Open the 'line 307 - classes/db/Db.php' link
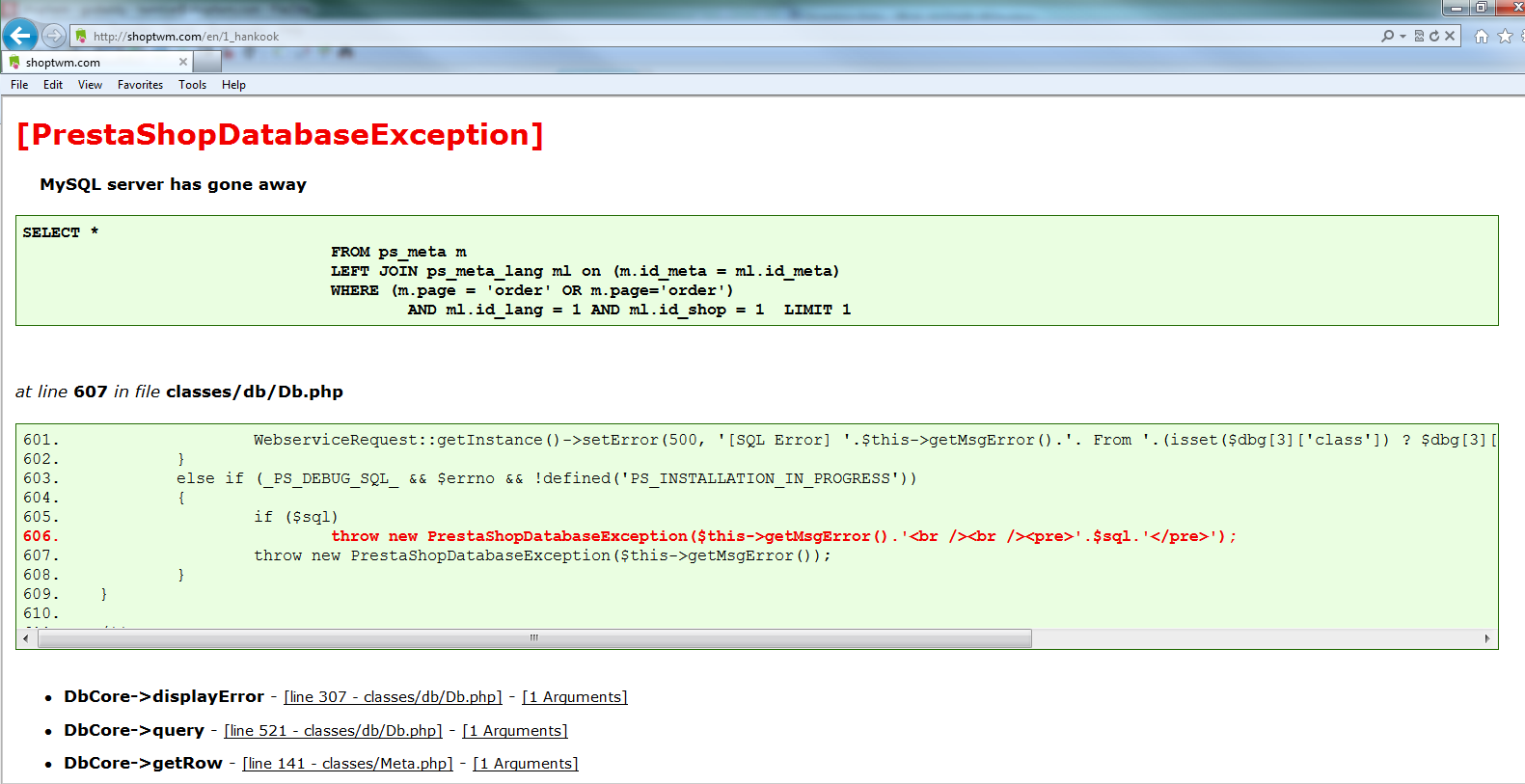Image resolution: width=1525 pixels, height=784 pixels. coord(394,697)
